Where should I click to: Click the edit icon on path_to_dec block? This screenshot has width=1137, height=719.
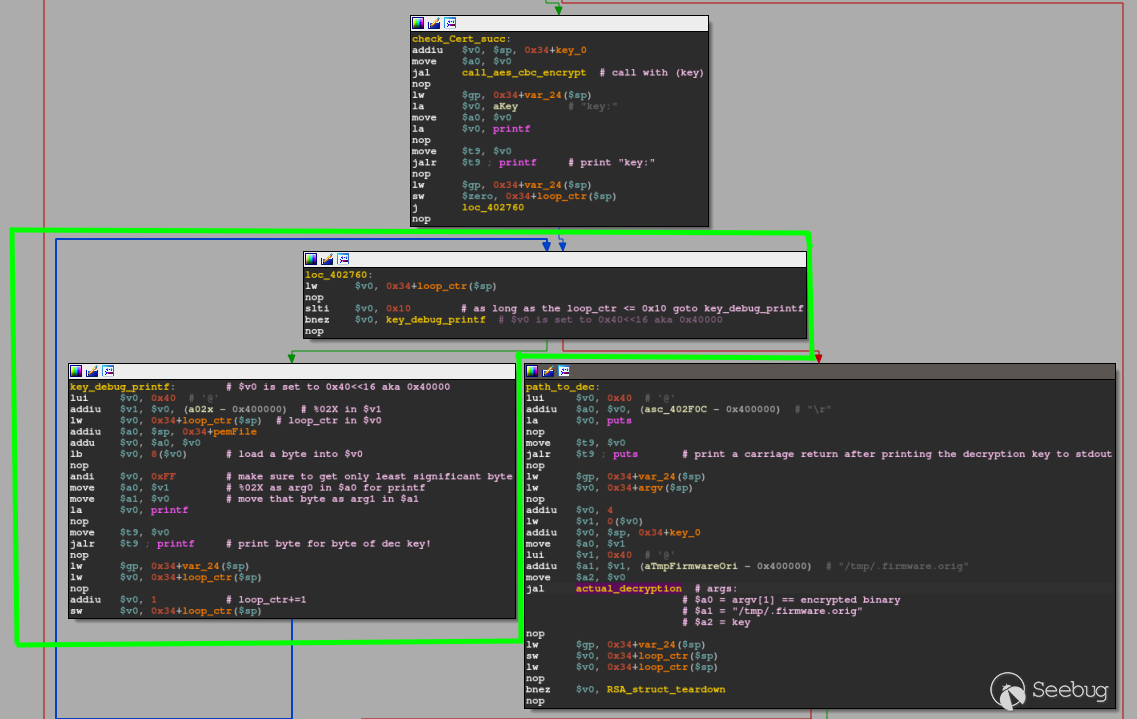549,371
